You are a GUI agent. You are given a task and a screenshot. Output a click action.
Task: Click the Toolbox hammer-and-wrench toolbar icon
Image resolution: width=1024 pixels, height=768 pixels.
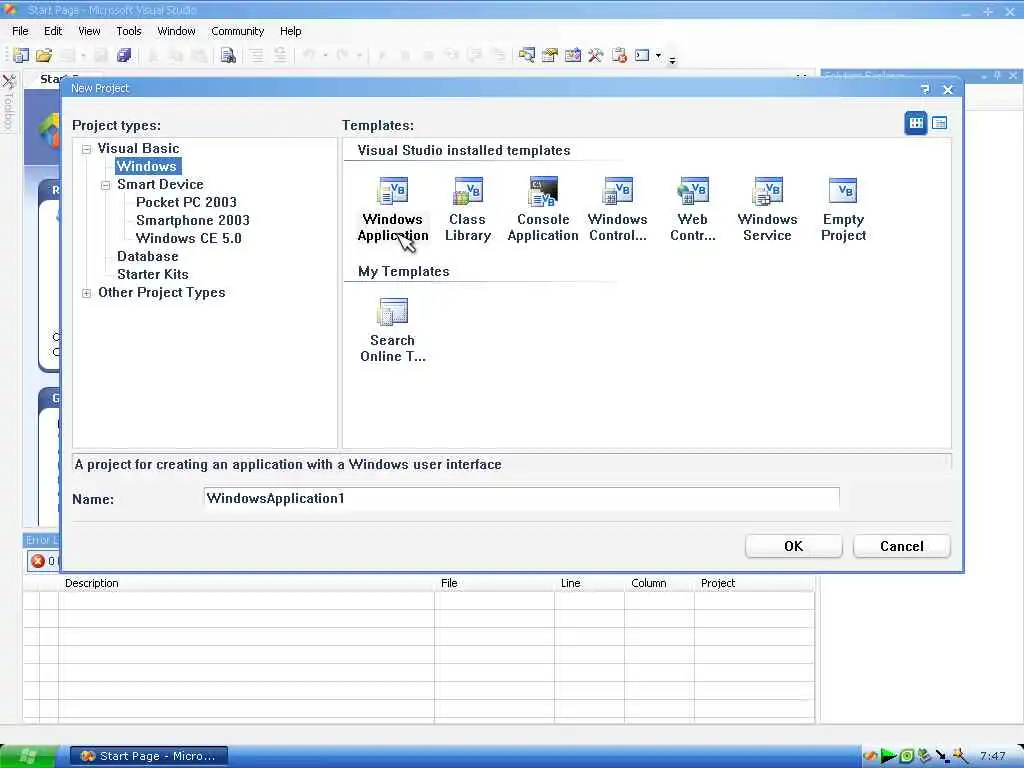(x=596, y=56)
